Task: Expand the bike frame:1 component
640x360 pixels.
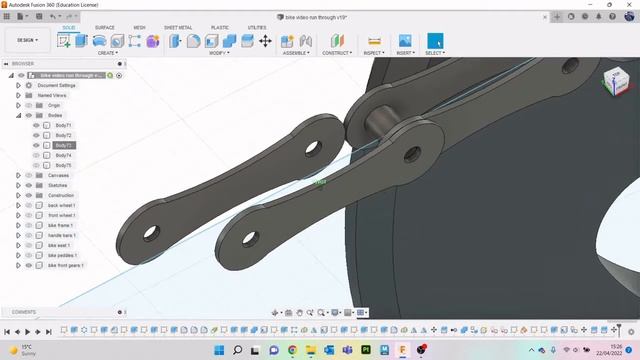Action: point(18,225)
